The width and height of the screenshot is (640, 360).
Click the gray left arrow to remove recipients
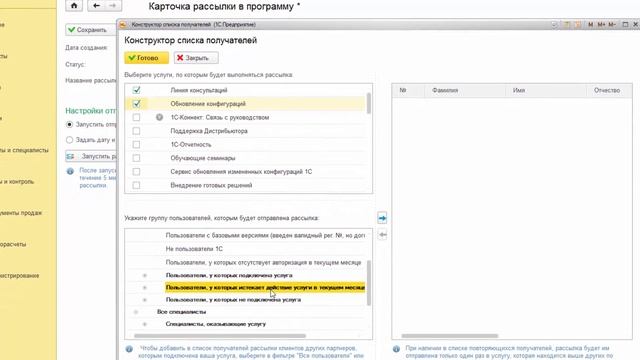382,235
